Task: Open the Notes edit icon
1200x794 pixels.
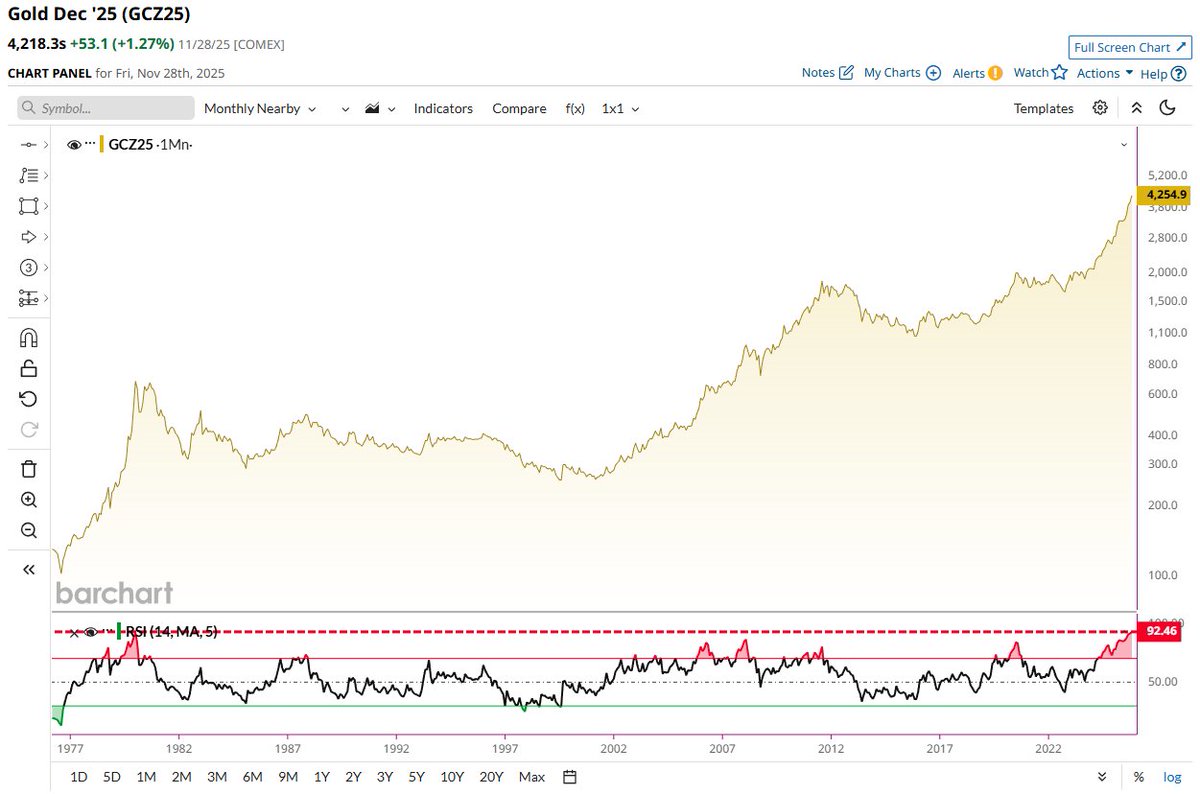Action: (846, 73)
